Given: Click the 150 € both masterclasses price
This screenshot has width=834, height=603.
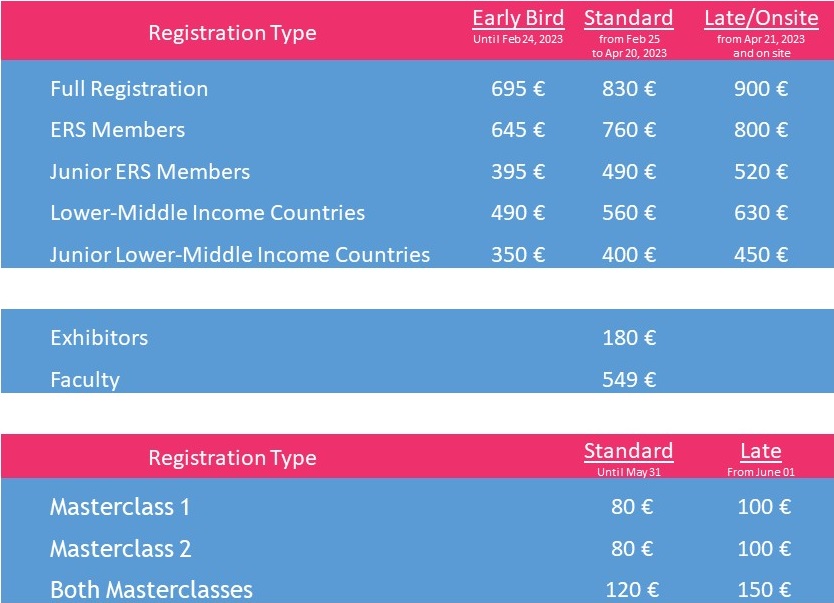Looking at the screenshot, I should [x=764, y=590].
